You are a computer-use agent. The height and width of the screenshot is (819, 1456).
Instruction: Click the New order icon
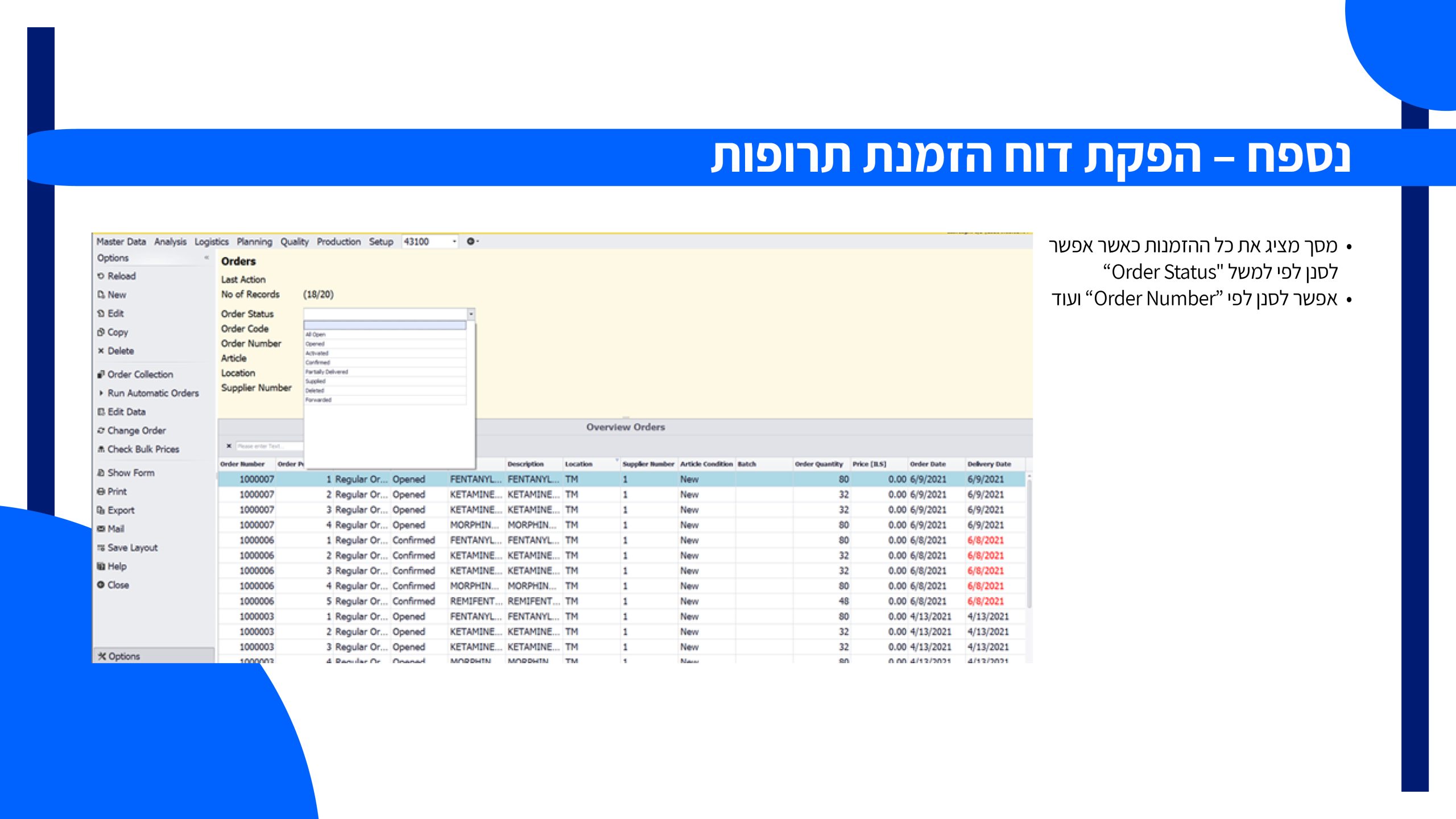[x=101, y=295]
